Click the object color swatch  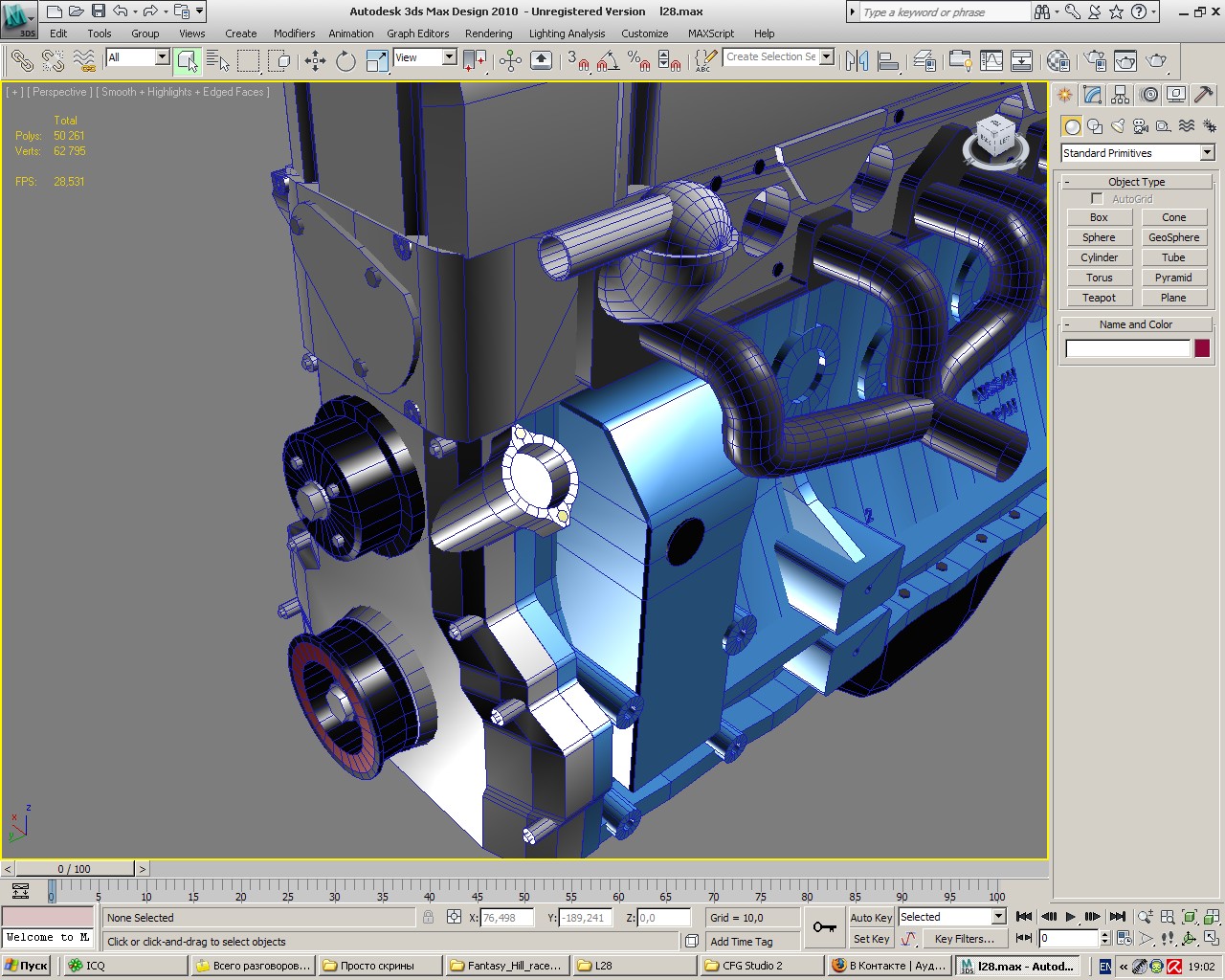click(1202, 348)
